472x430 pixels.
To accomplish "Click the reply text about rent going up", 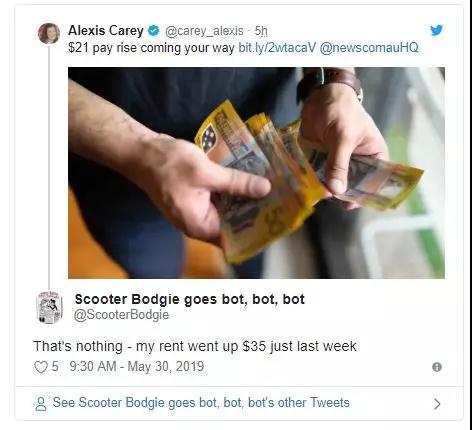I will pyautogui.click(x=195, y=346).
